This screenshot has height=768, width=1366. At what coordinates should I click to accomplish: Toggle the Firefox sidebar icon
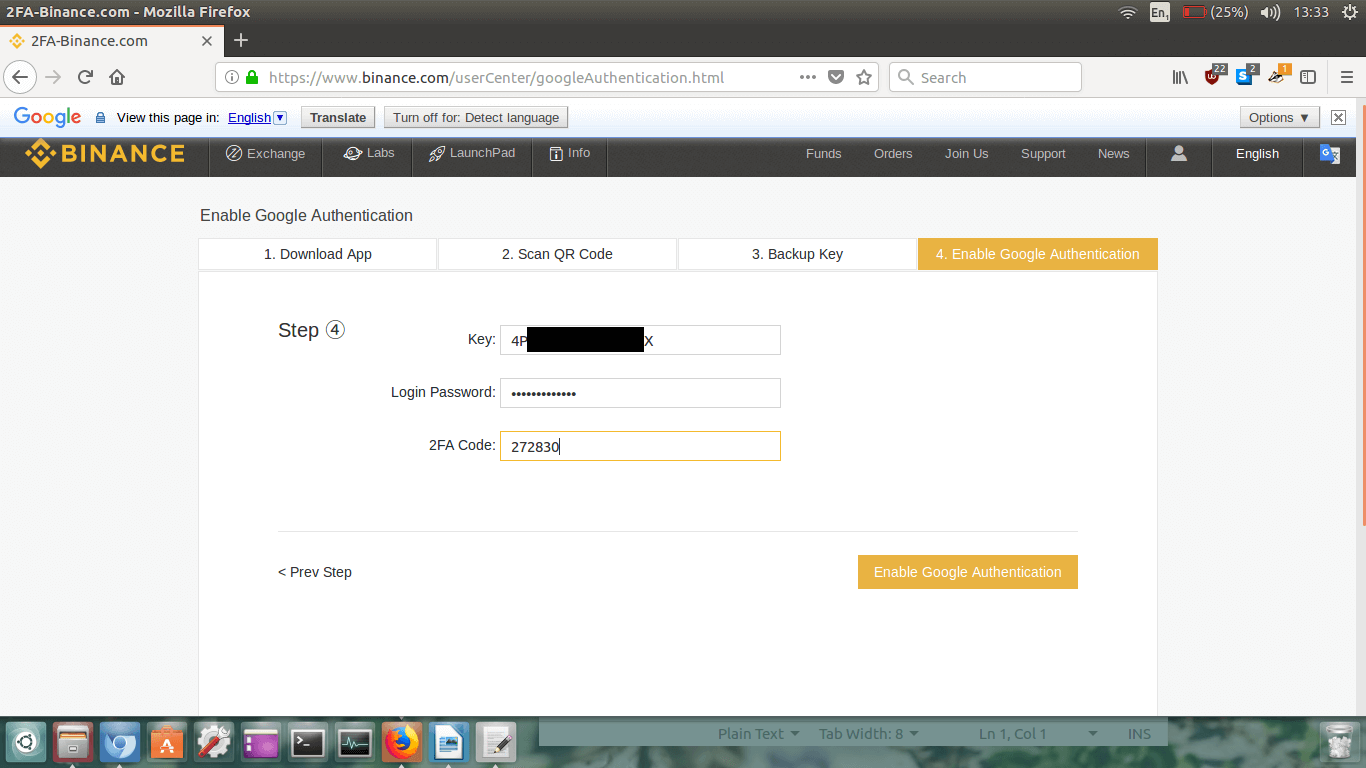(x=1307, y=77)
